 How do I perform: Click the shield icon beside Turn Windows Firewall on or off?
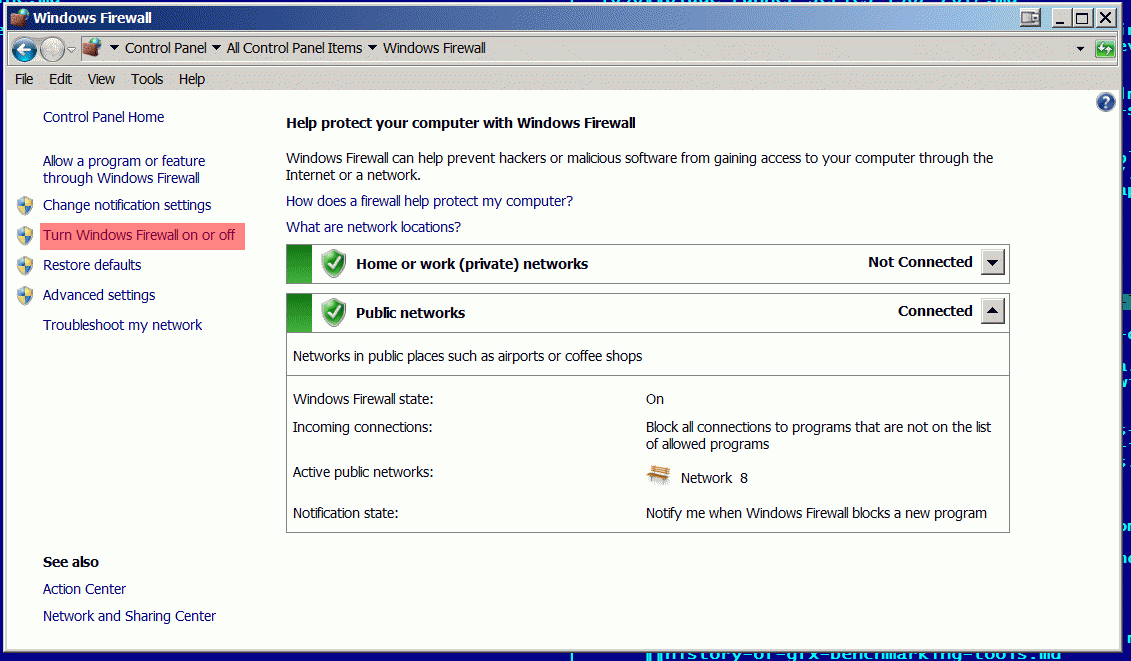(25, 235)
